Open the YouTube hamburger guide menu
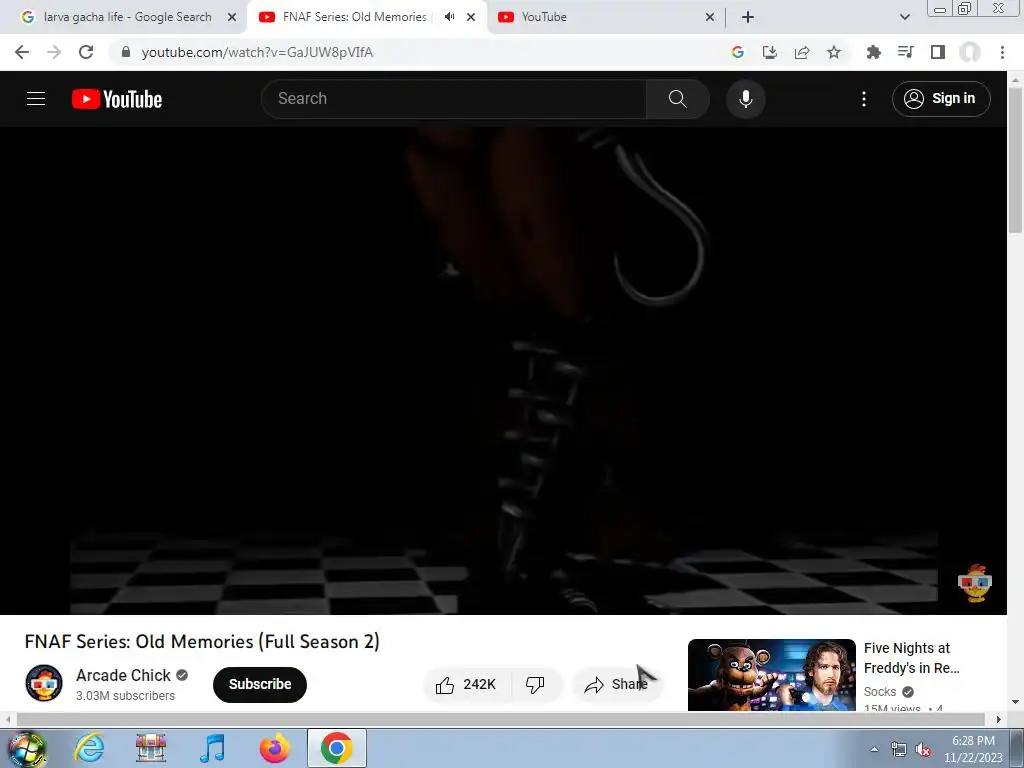 (36, 99)
